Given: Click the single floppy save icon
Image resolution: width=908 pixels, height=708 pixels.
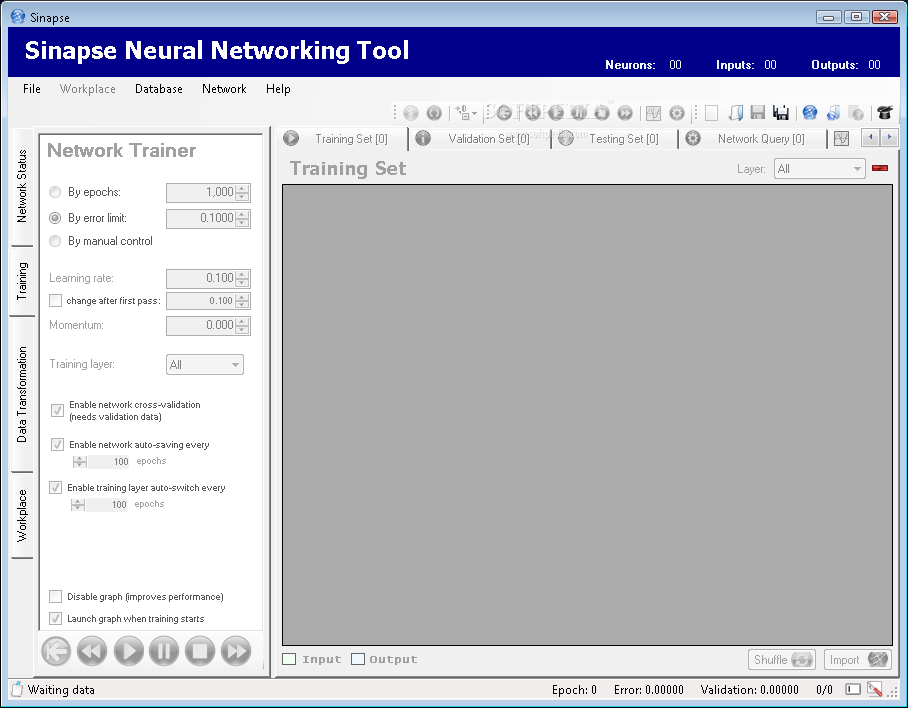Looking at the screenshot, I should click(758, 113).
